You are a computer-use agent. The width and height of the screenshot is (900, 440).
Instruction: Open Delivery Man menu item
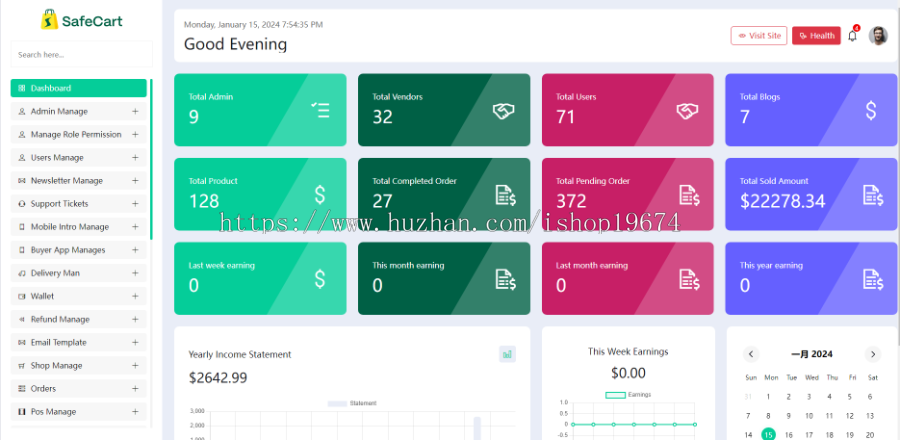click(x=79, y=273)
